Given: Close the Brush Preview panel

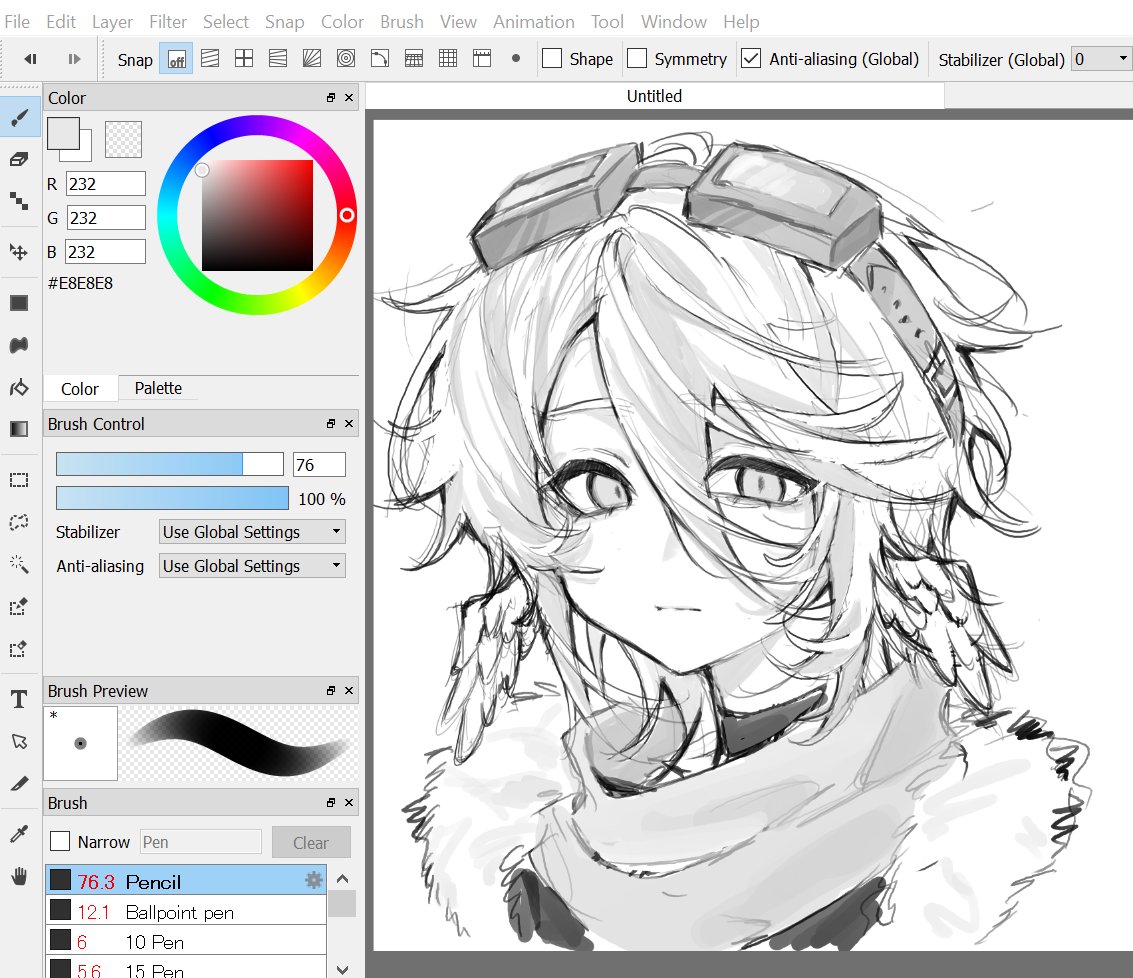Looking at the screenshot, I should coord(349,690).
